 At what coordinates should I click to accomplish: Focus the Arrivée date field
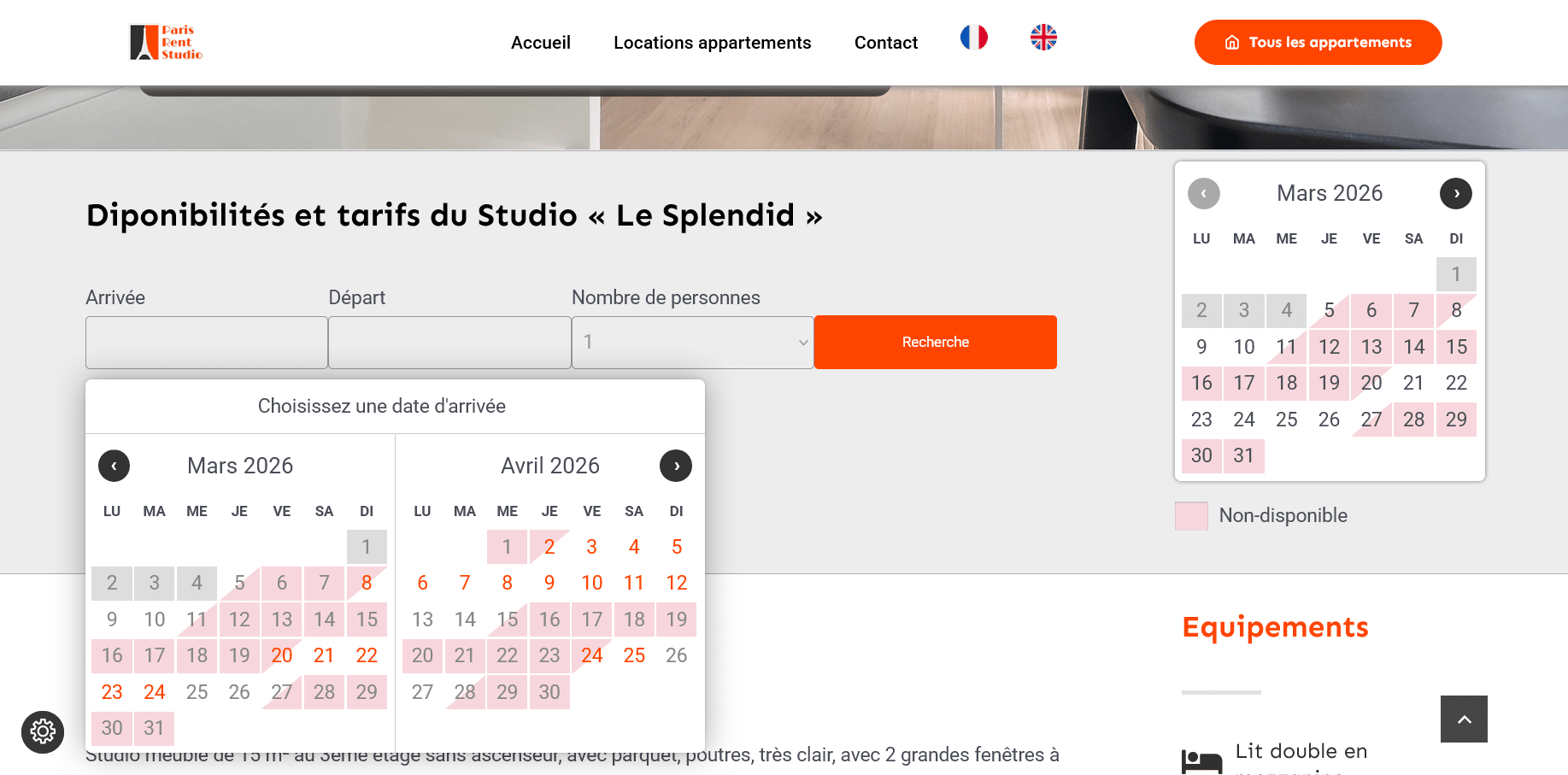pyautogui.click(x=207, y=343)
